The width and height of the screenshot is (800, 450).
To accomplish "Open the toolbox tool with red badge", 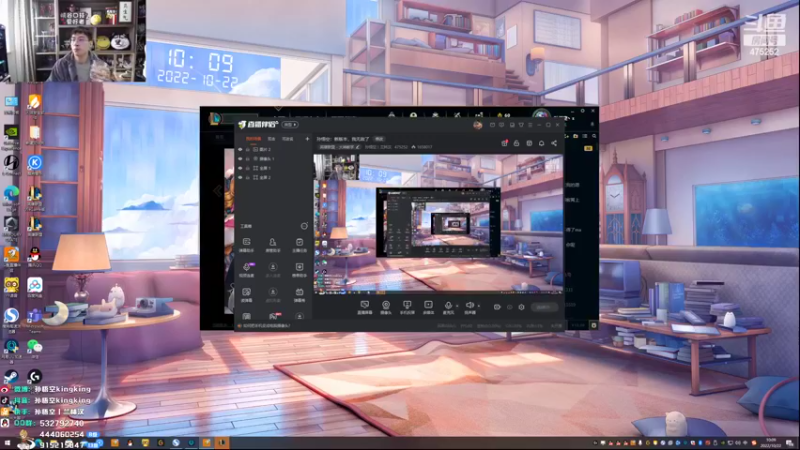I will 273,316.
